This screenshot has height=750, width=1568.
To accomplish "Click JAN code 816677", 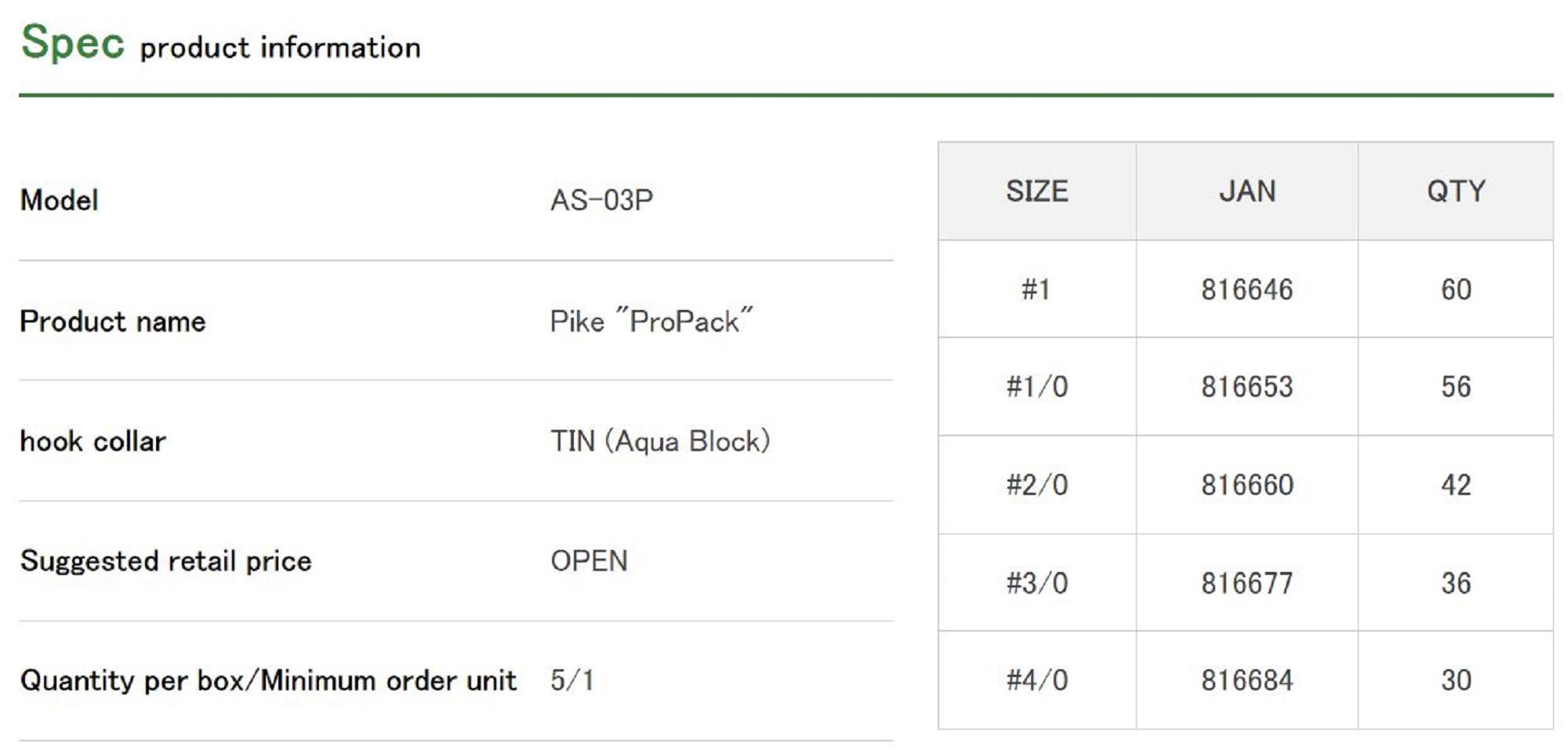I will [x=1247, y=584].
